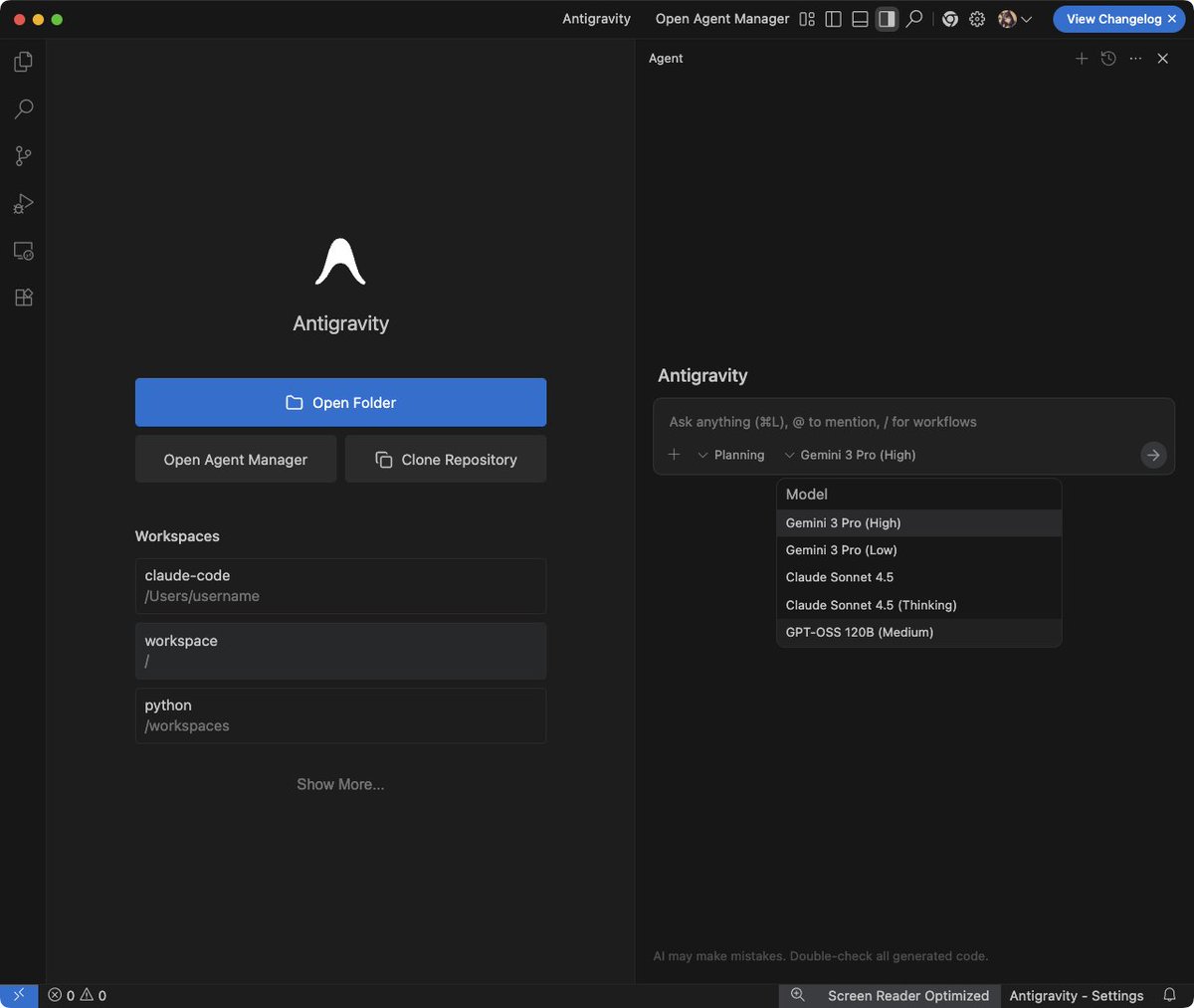Toggle the secondary sidebar visibility
The image size is (1194, 1008).
886,19
